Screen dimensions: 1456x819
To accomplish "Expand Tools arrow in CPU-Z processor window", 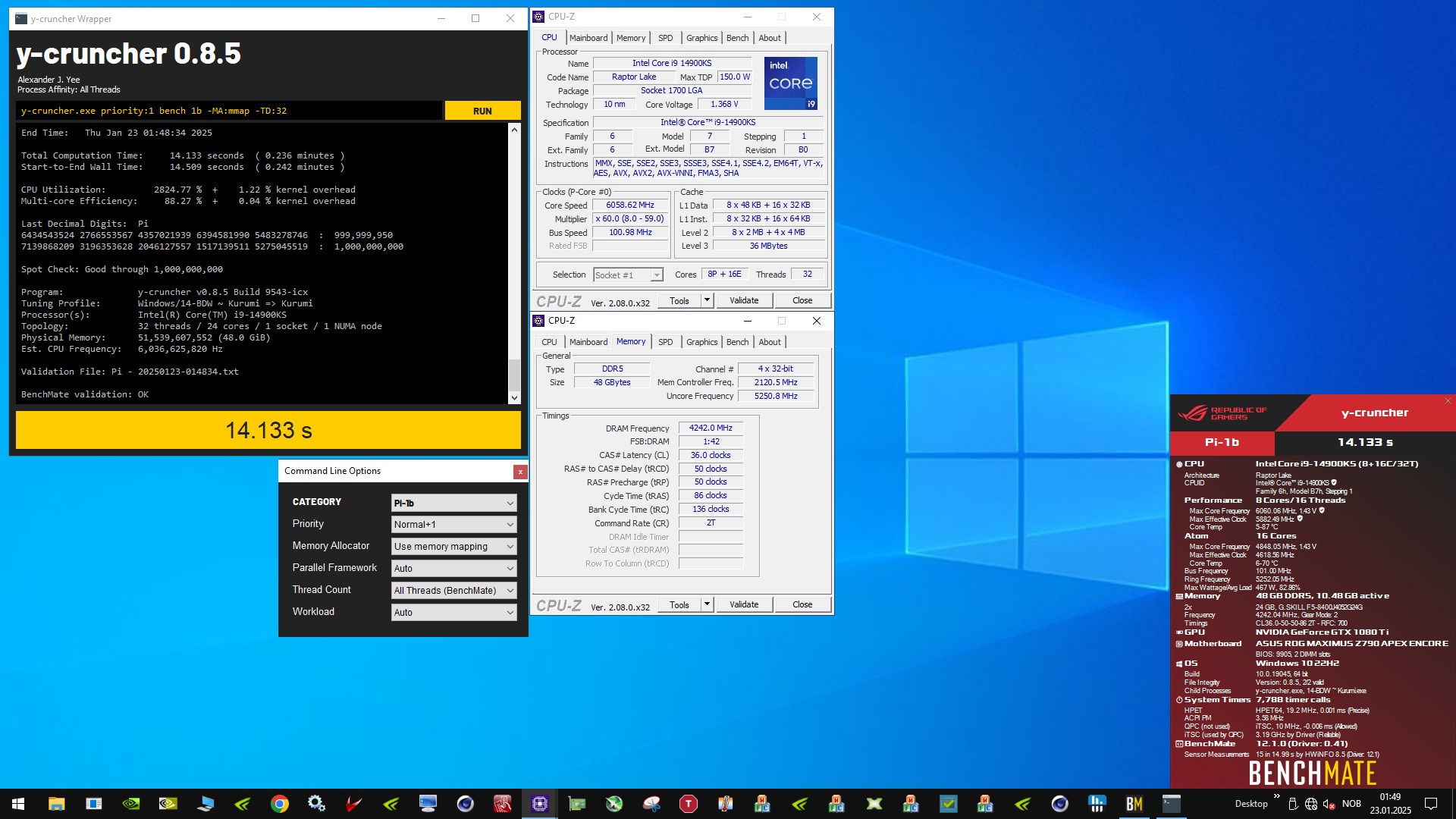I will 707,300.
